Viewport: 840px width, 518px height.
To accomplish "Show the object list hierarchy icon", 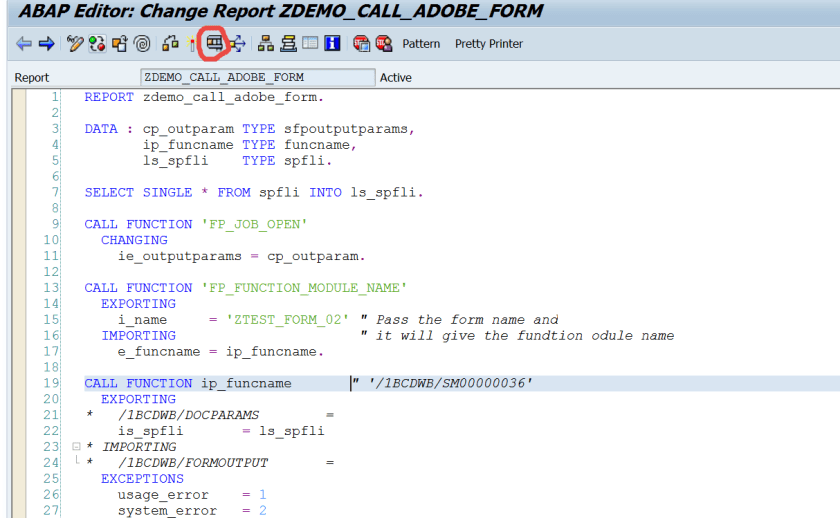I will [266, 44].
